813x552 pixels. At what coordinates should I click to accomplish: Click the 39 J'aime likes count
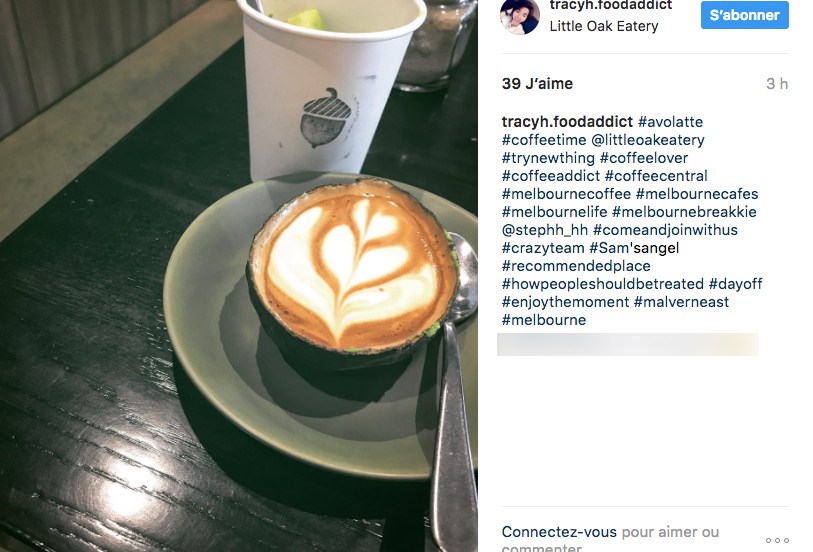537,83
